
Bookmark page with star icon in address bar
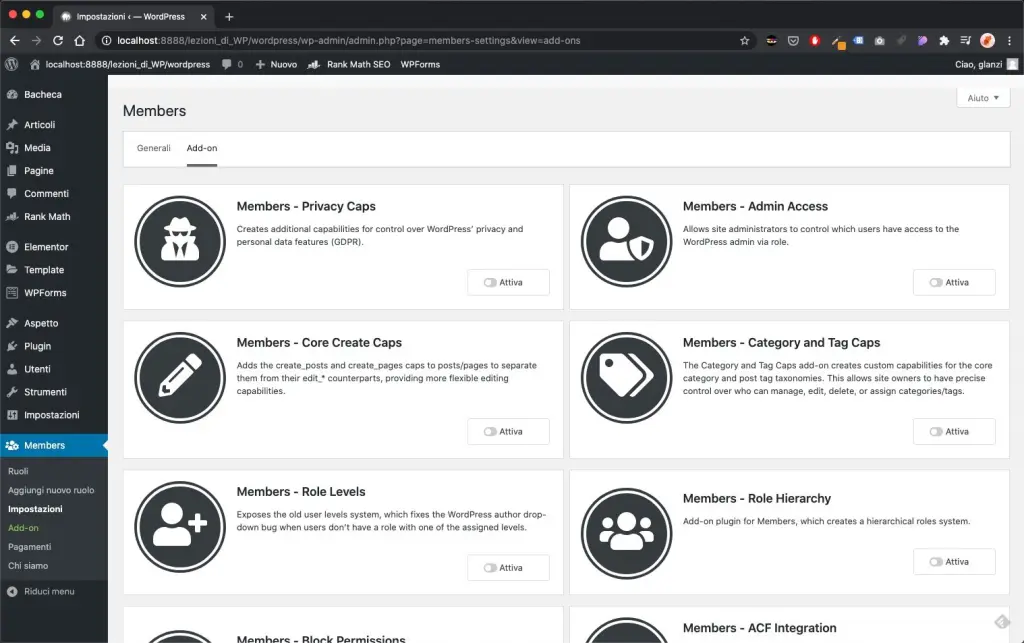pos(744,40)
